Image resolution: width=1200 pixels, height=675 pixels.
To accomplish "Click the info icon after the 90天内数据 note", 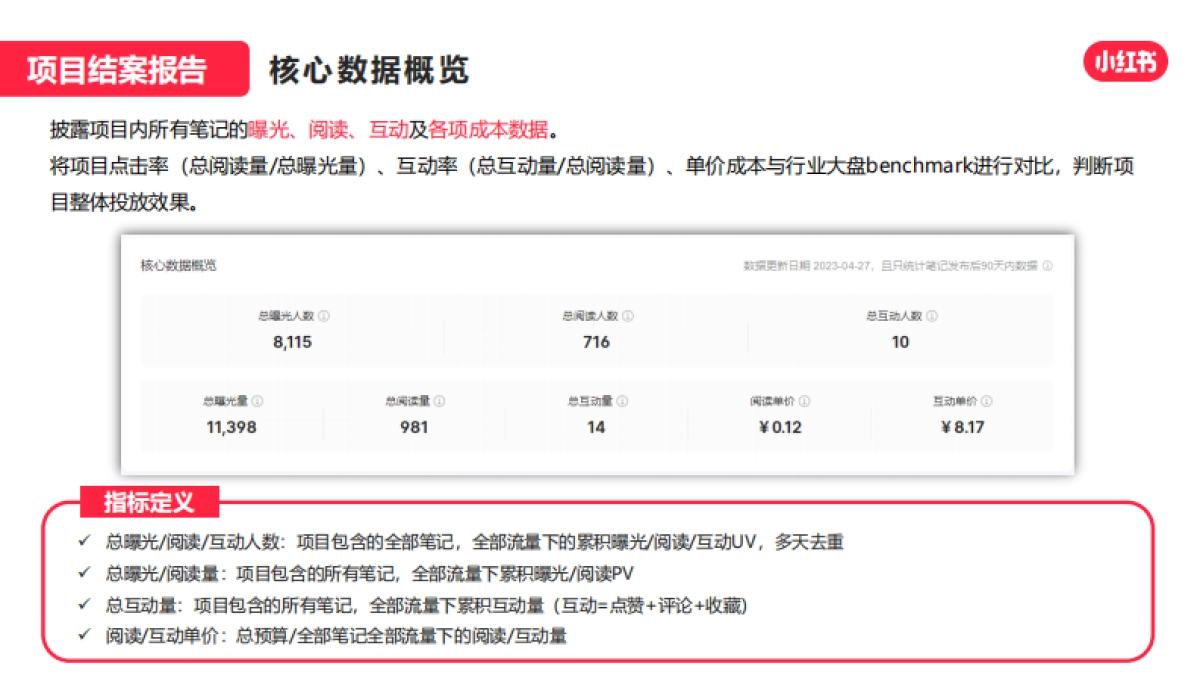I will tap(1048, 266).
